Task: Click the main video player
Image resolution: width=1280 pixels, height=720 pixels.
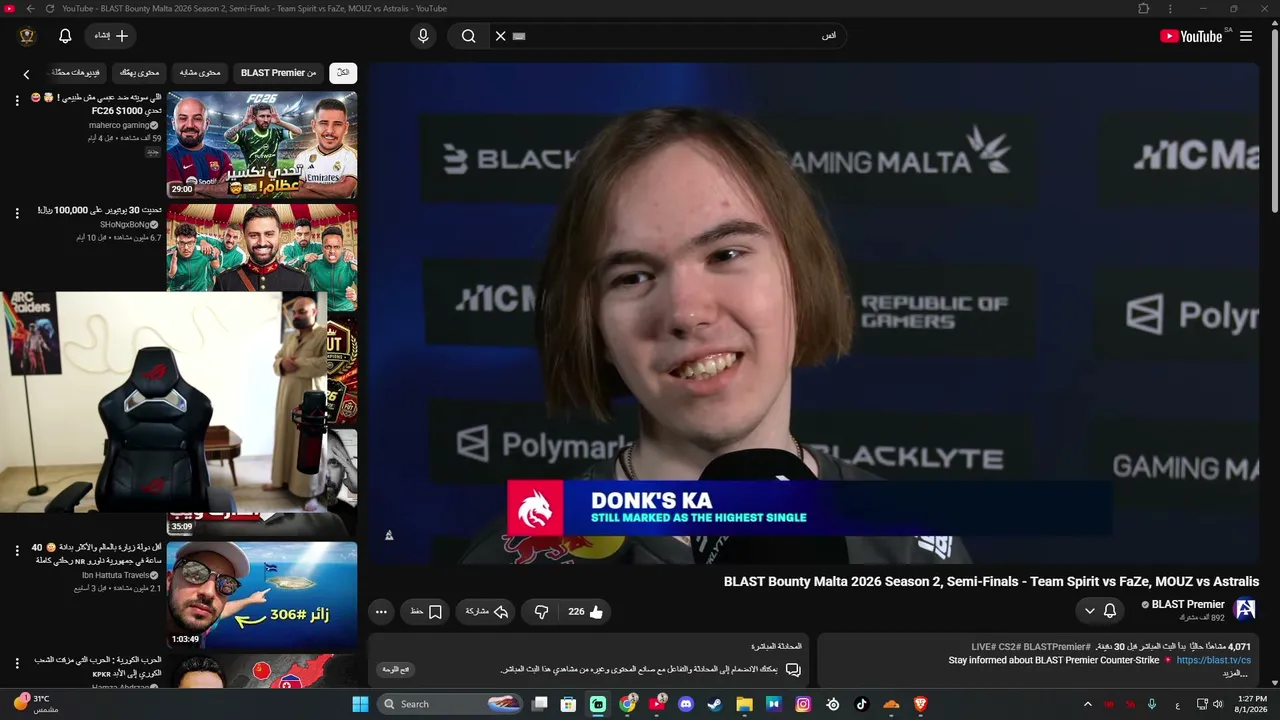Action: [x=813, y=313]
